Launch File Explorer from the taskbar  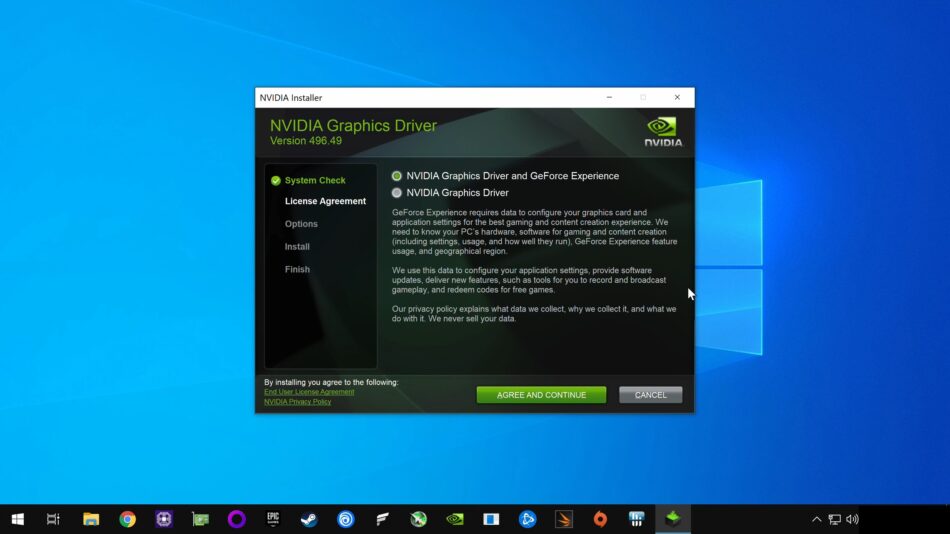click(91, 519)
